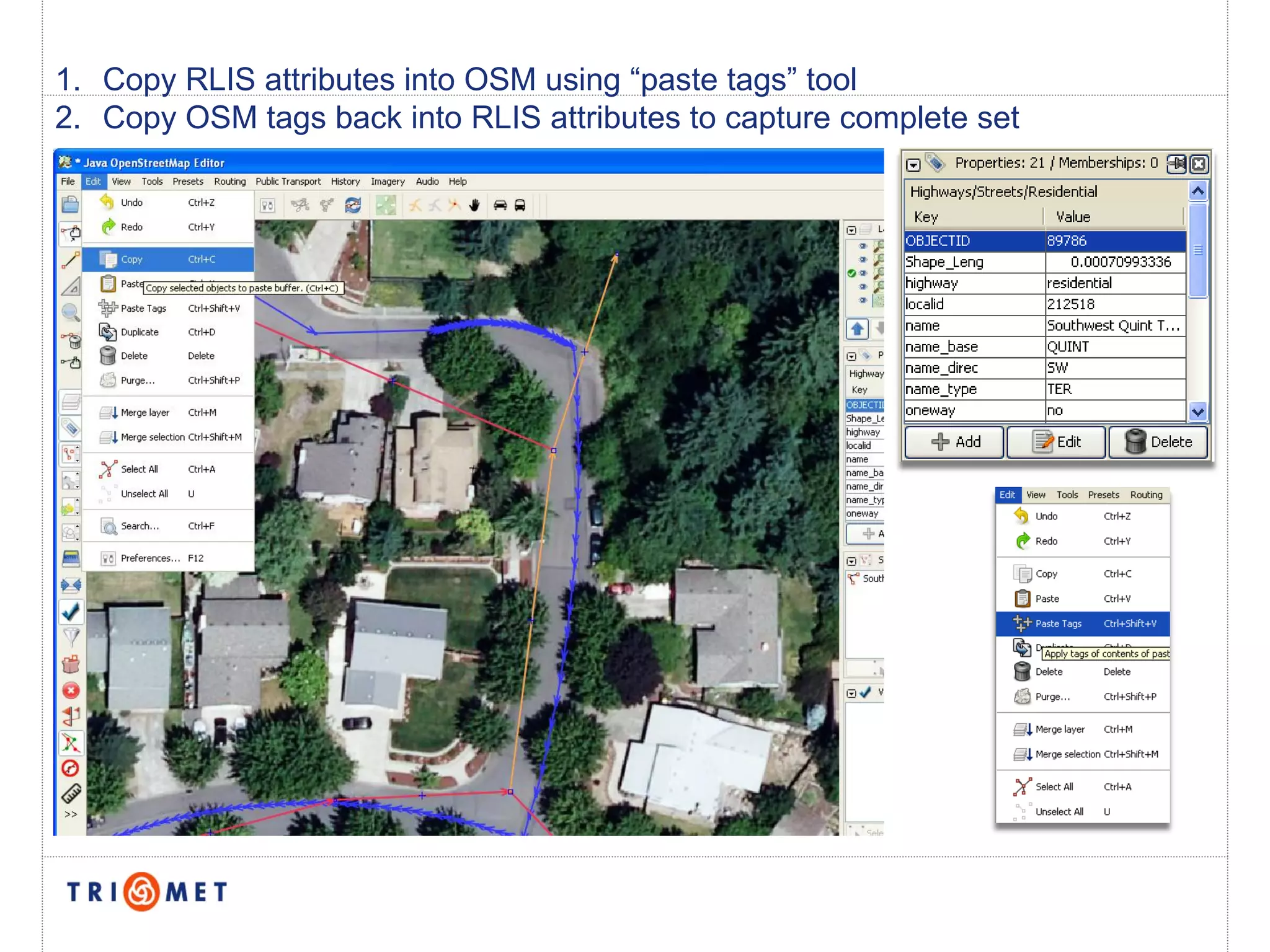
Task: Collapse the Validation side panel
Action: click(851, 694)
